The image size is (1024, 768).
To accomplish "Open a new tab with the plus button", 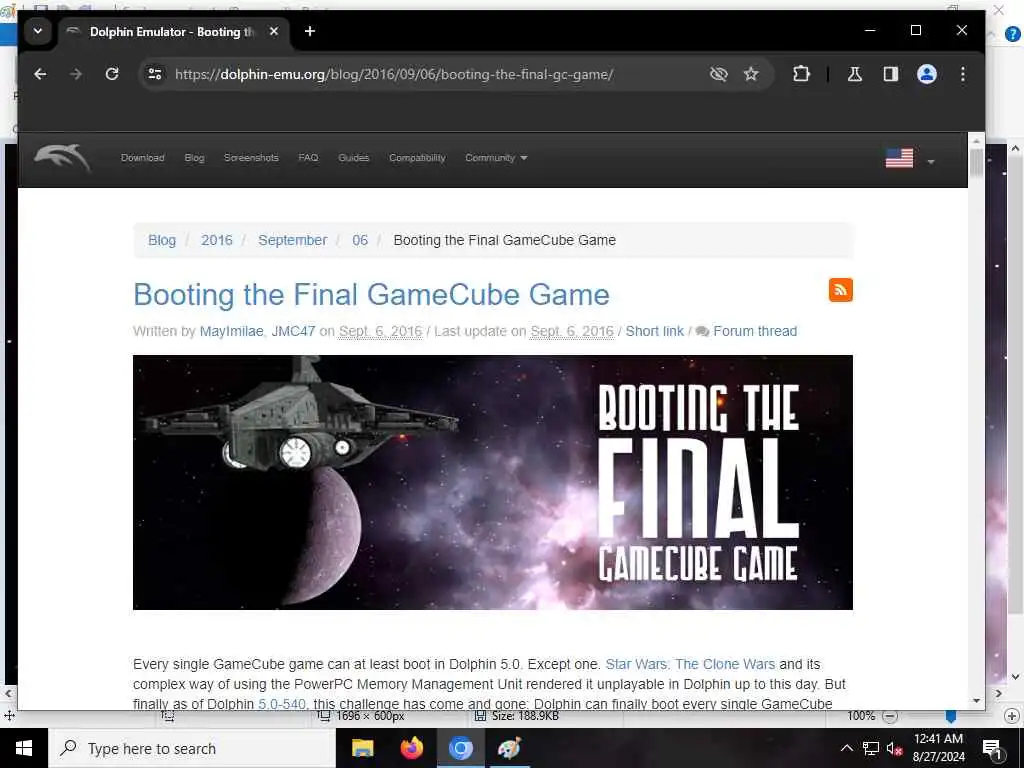I will (x=310, y=31).
